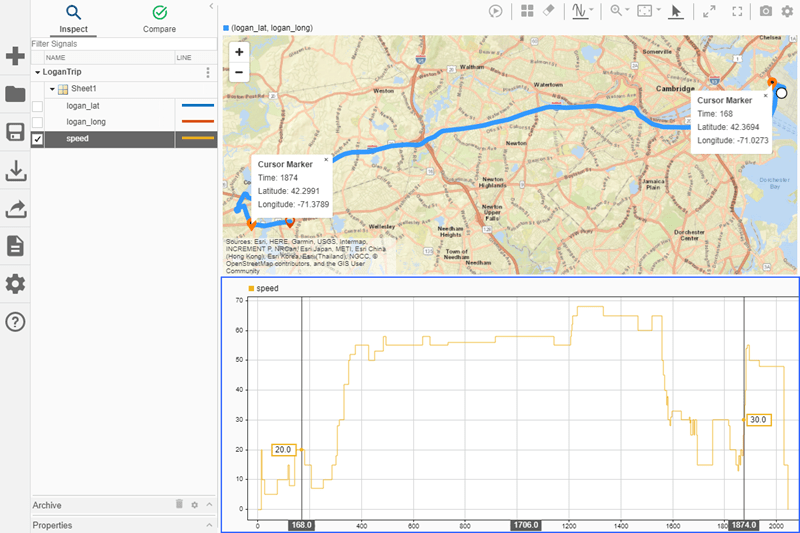Click the import plus icon in sidebar
The width and height of the screenshot is (800, 533).
(15, 56)
